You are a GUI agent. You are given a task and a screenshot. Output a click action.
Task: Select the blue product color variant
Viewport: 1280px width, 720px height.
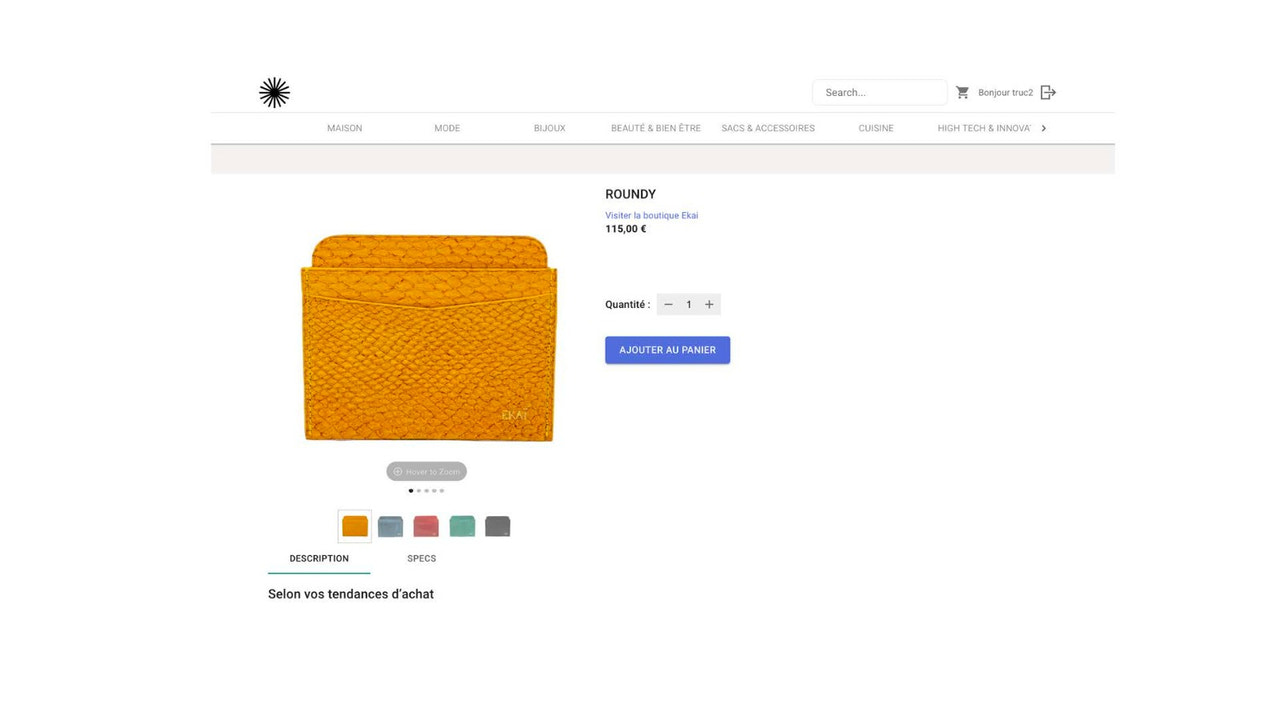tap(390, 524)
